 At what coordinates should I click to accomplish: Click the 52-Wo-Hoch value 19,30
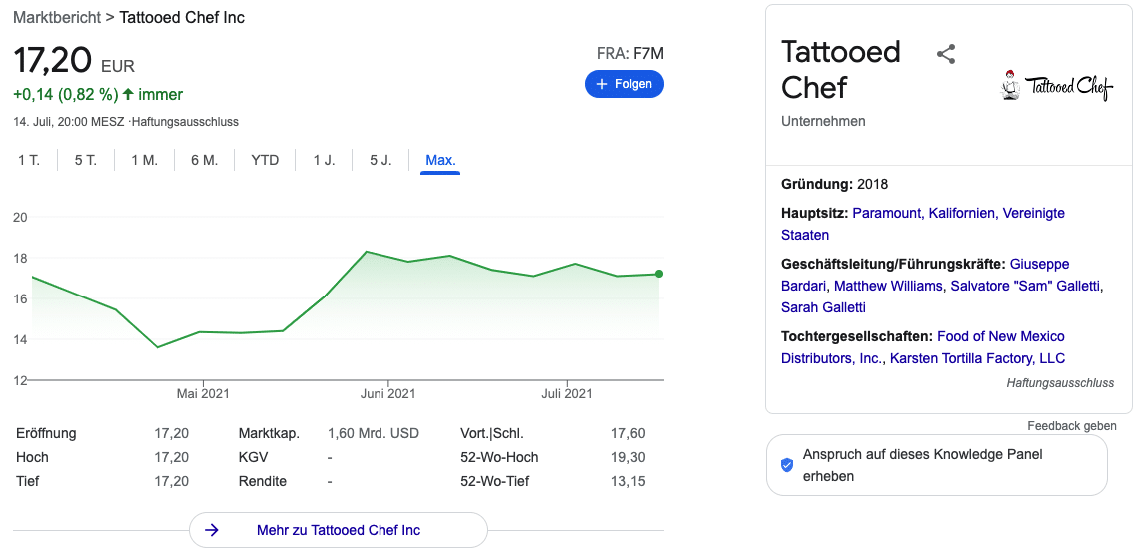tap(628, 457)
